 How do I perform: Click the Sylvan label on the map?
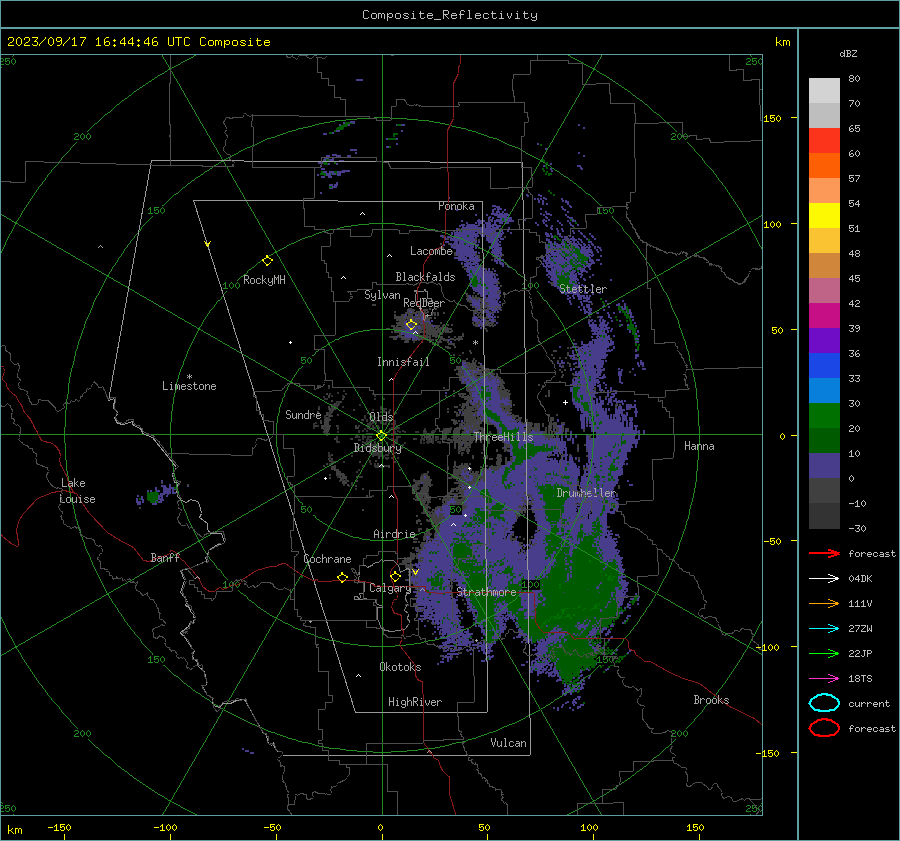tap(382, 295)
